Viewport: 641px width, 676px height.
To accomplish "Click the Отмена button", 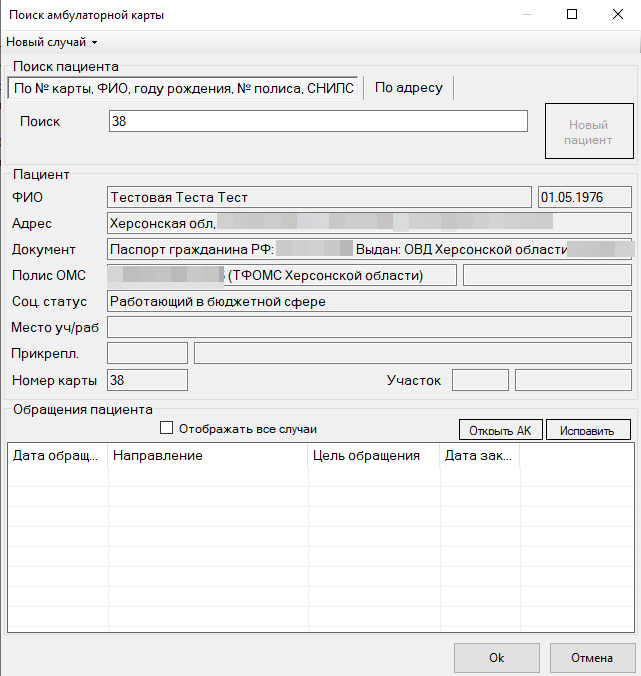I will pyautogui.click(x=591, y=658).
